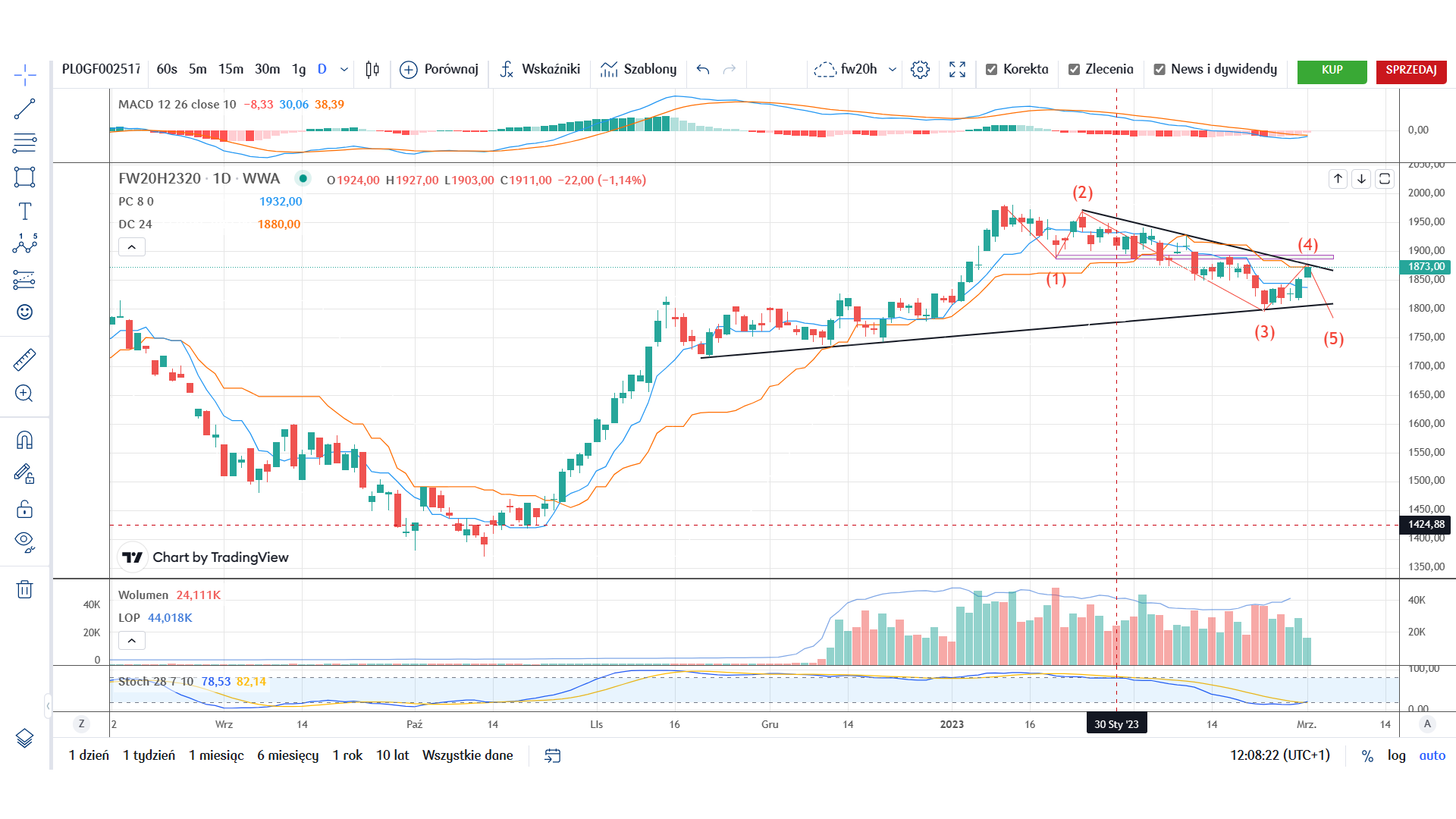Open the emoji icons tool
Image resolution: width=1456 pixels, height=819 pixels.
coord(24,312)
